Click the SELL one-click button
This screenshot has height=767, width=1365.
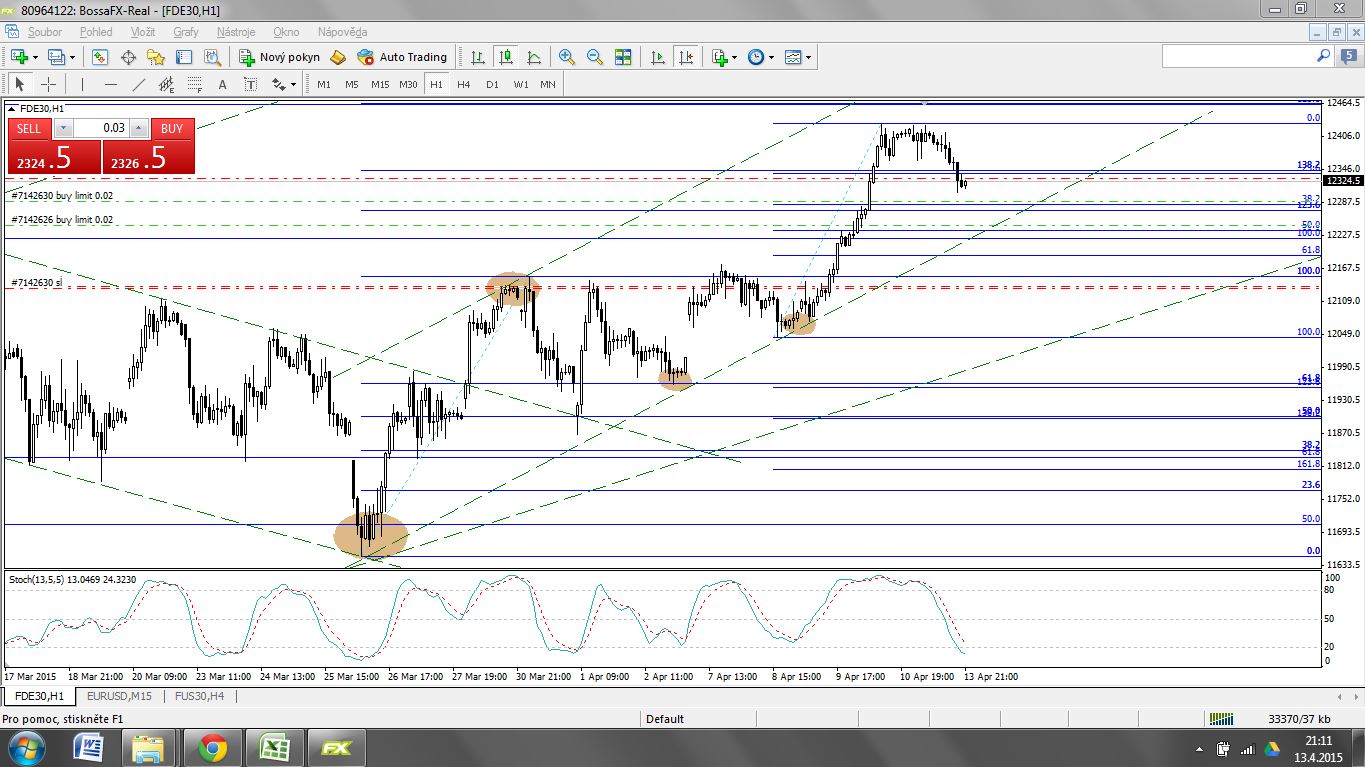pyautogui.click(x=29, y=128)
